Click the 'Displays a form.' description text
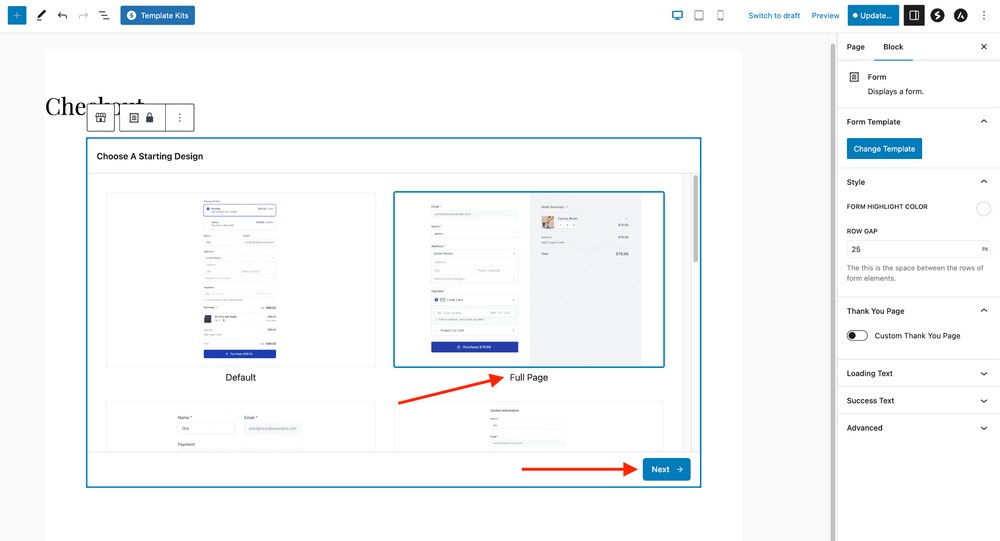The image size is (1000, 541). 895,91
